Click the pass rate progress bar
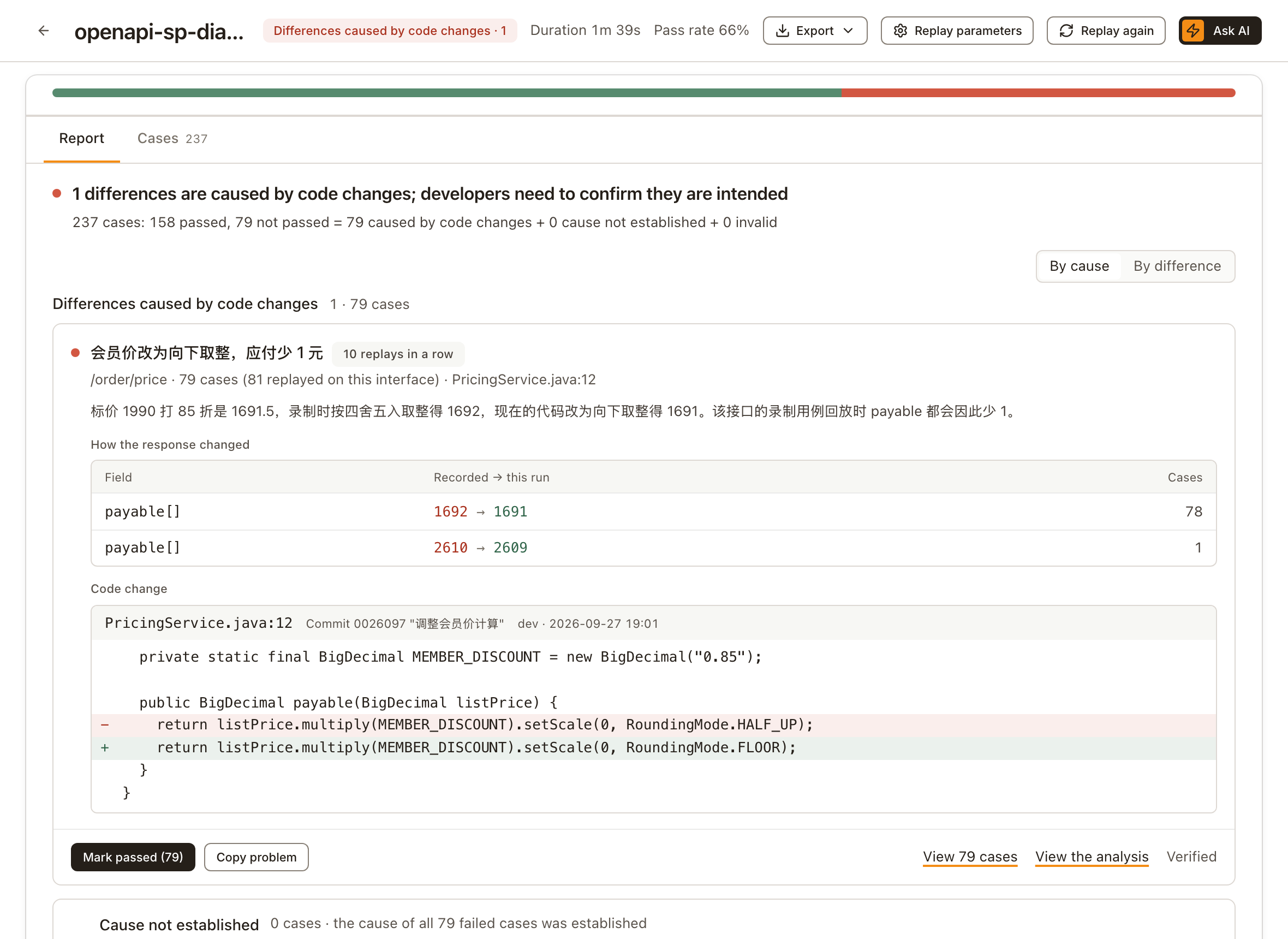1288x939 pixels. [643, 93]
